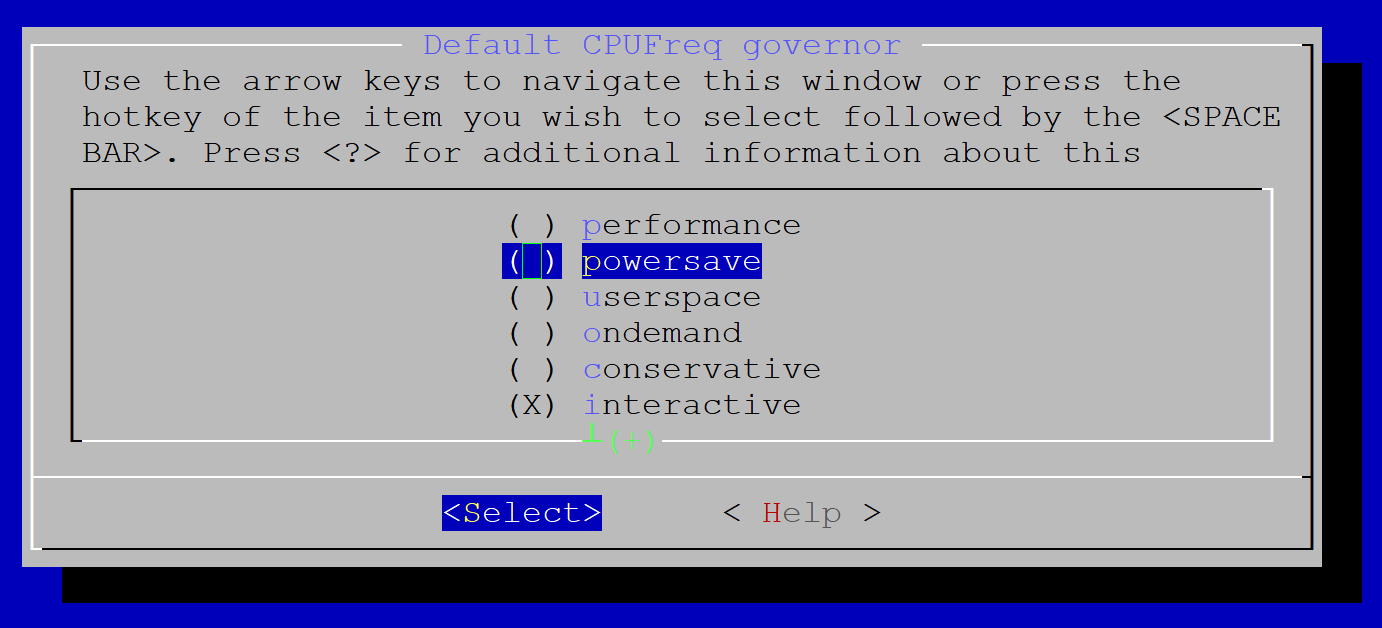1382x628 pixels.
Task: Toggle the highlighted powersave radio button
Action: tap(531, 262)
